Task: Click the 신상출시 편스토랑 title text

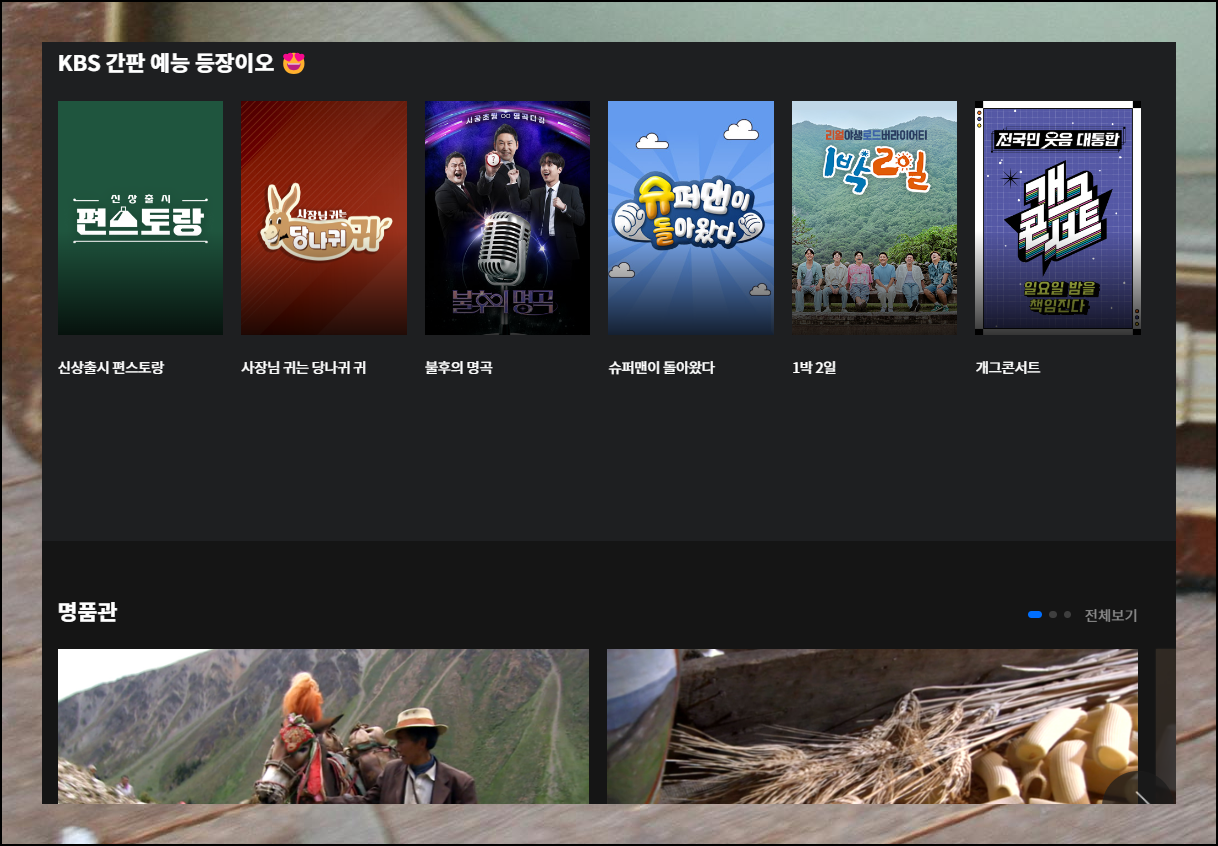Action: tap(111, 368)
